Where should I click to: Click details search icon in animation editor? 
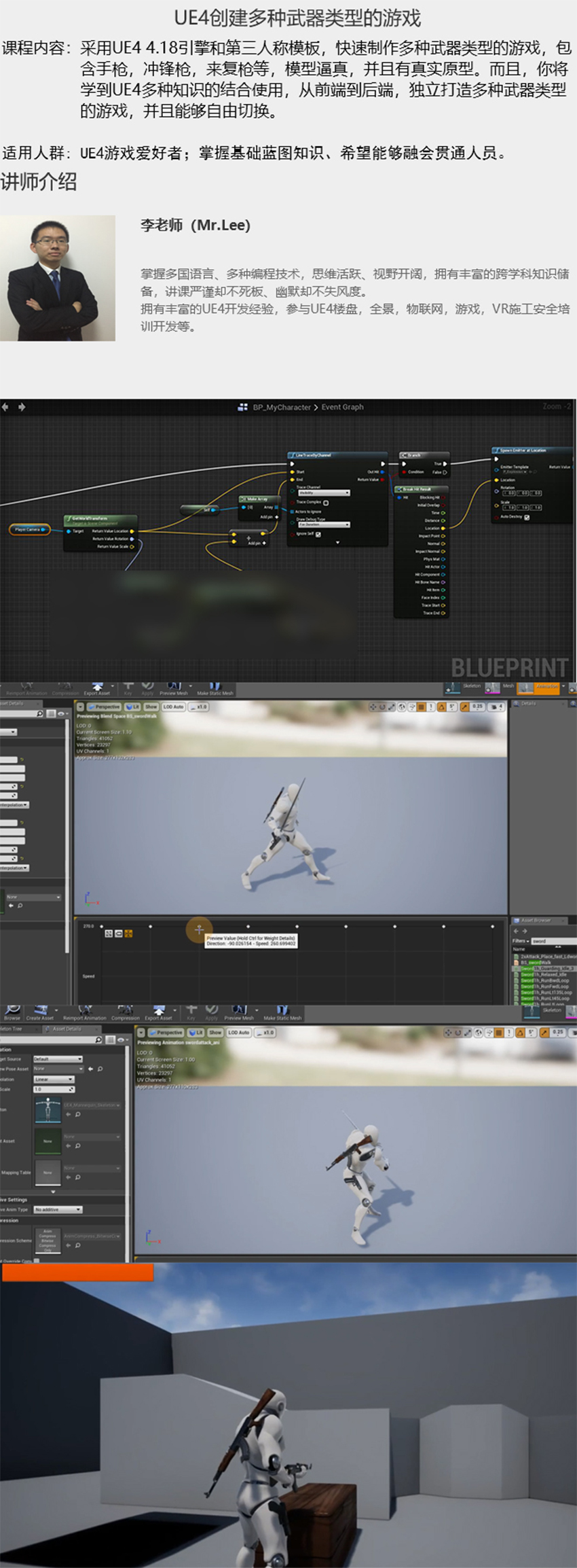coord(99,1039)
